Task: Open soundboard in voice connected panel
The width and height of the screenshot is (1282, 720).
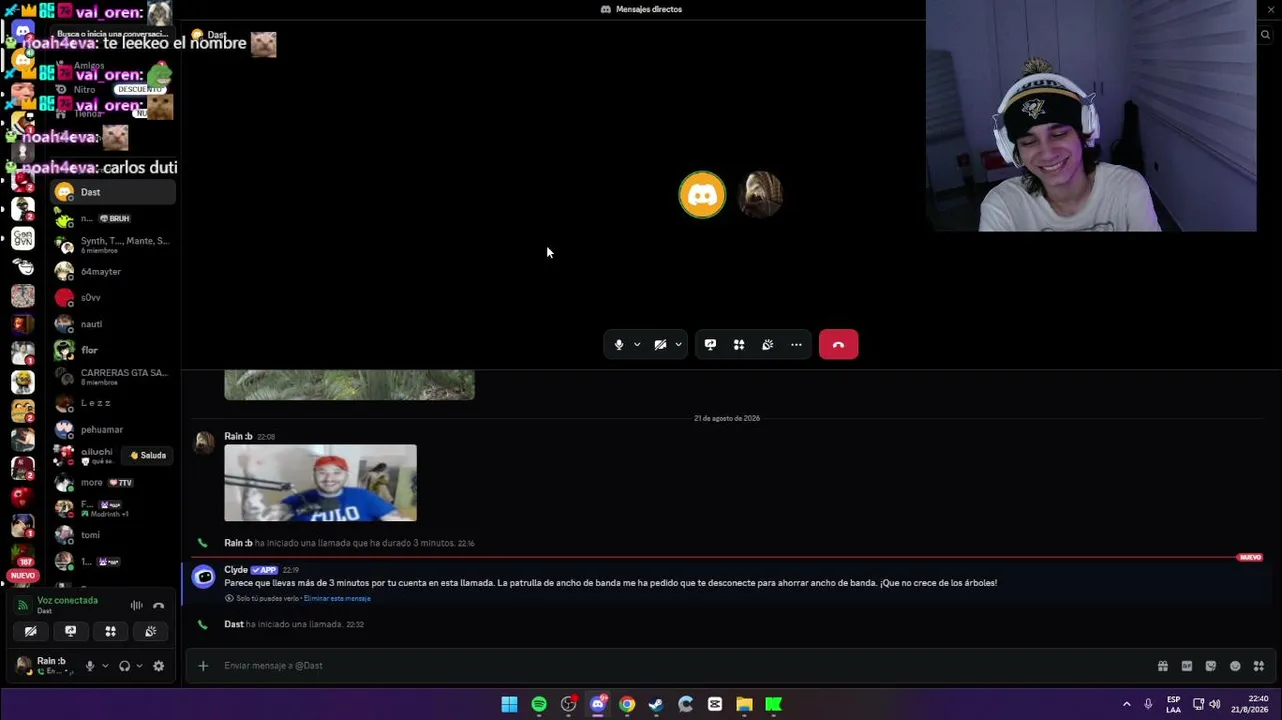Action: point(150,631)
